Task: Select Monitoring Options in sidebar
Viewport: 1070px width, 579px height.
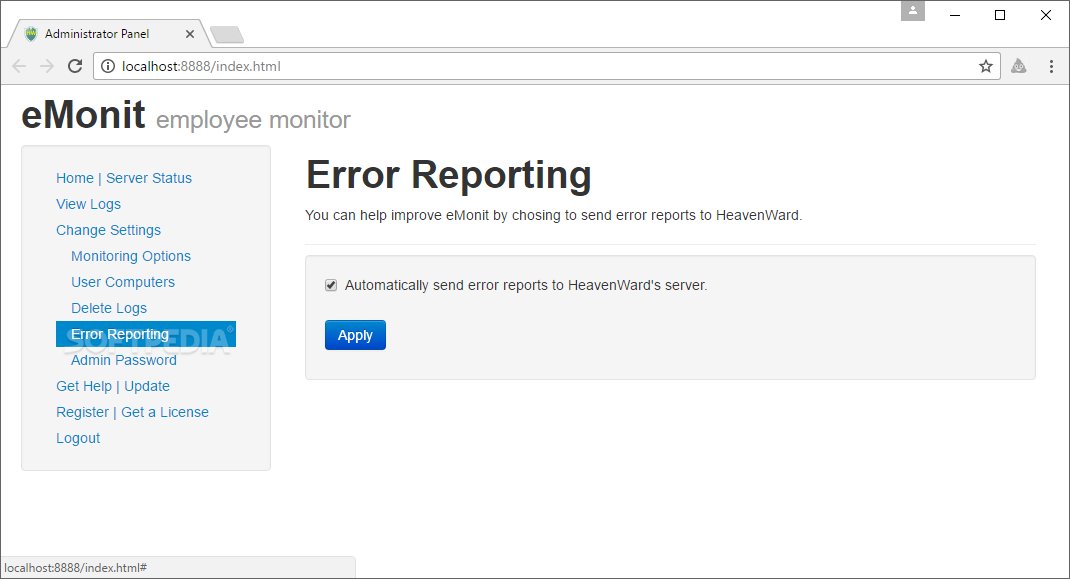Action: click(131, 256)
